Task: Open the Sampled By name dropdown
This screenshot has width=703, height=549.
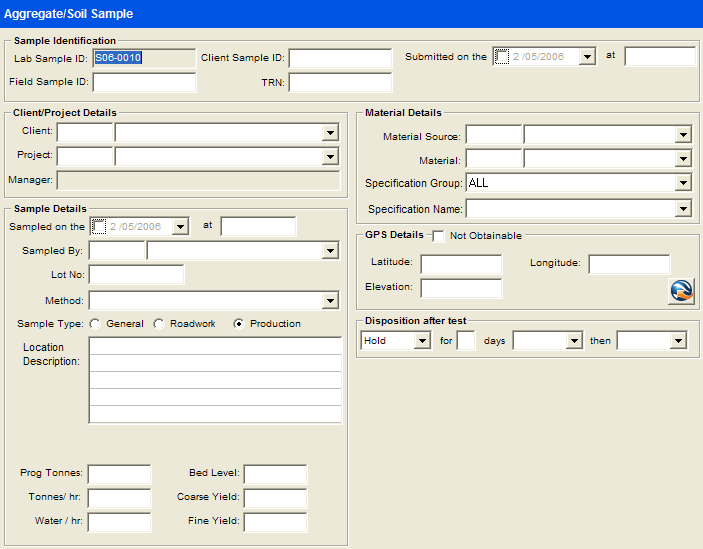Action: [330, 251]
